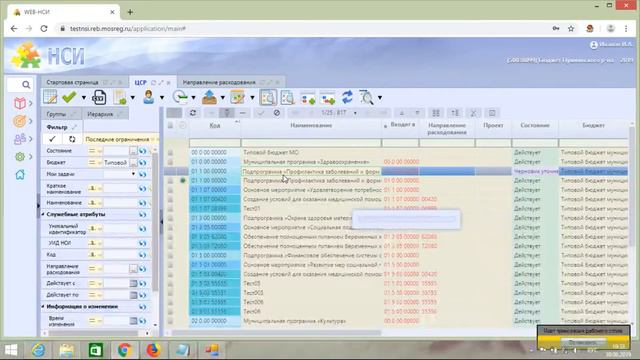
Task: Open the people group sidebar icon
Action: click(x=20, y=139)
